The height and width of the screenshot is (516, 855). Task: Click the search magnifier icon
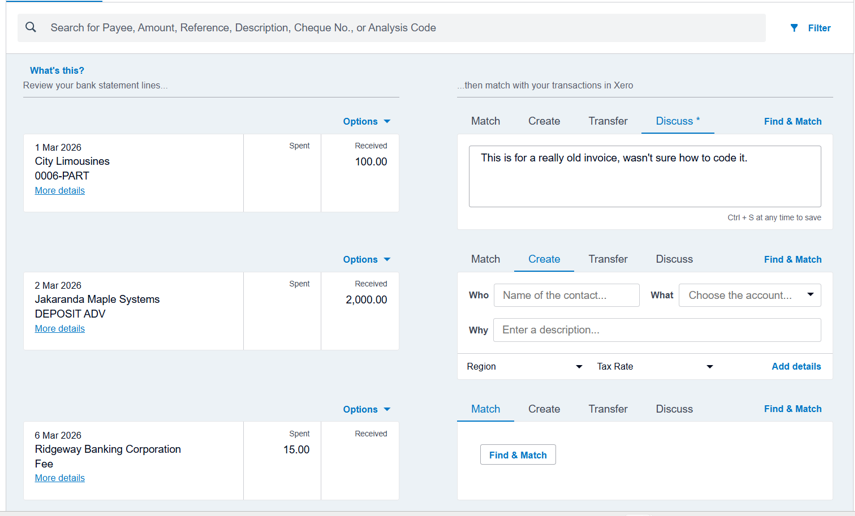31,28
